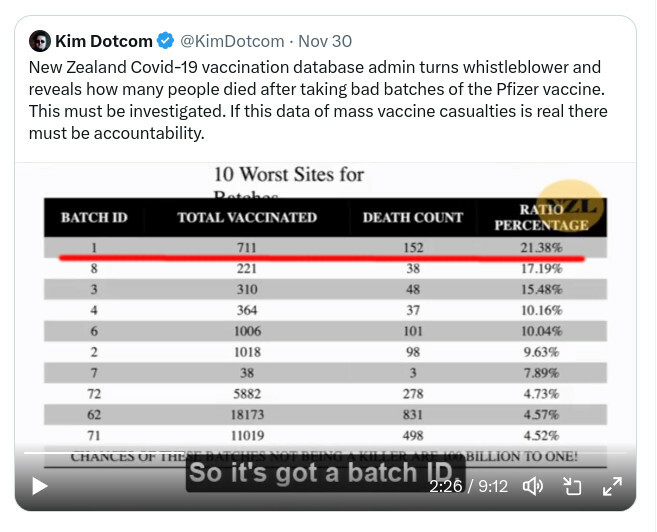Viewport: 657px width, 532px height.
Task: Click Kim Dotcom's profile avatar
Action: (40, 41)
